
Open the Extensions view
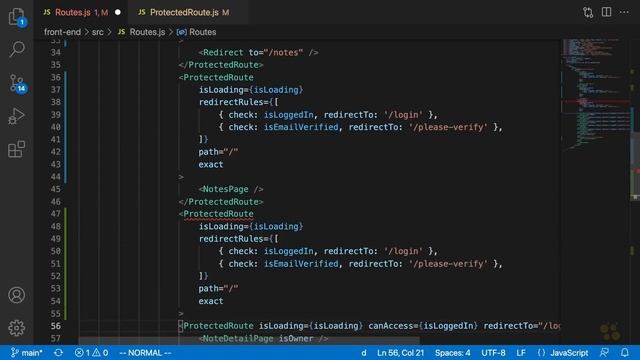click(17, 149)
